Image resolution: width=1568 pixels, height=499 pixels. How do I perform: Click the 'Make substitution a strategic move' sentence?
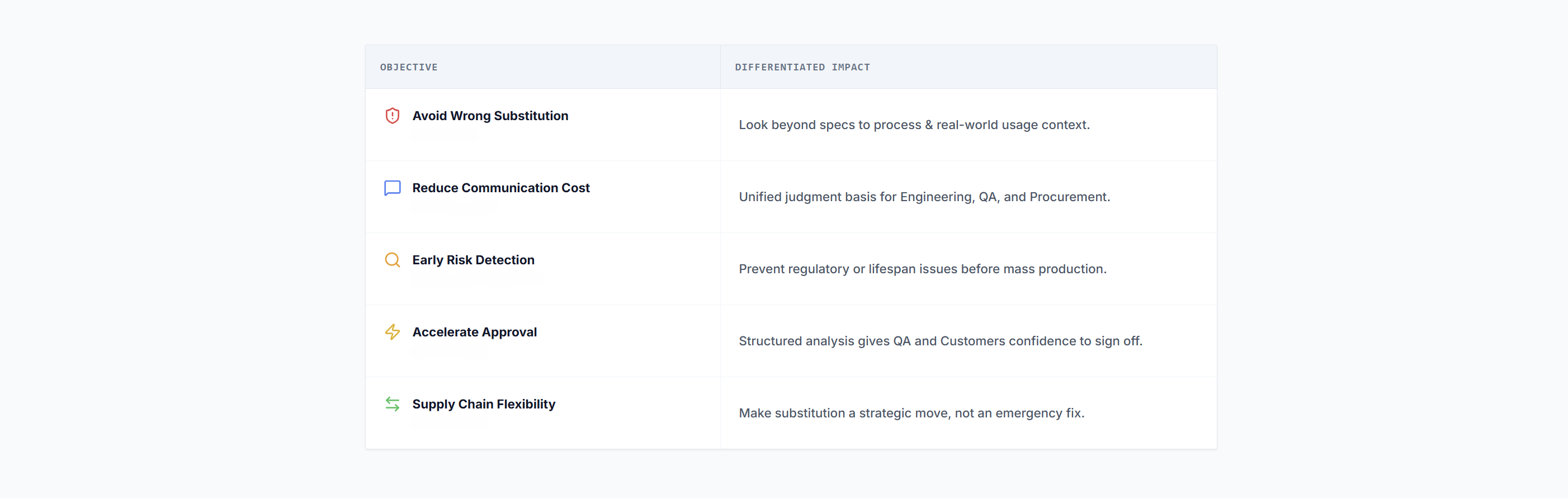pyautogui.click(x=911, y=413)
